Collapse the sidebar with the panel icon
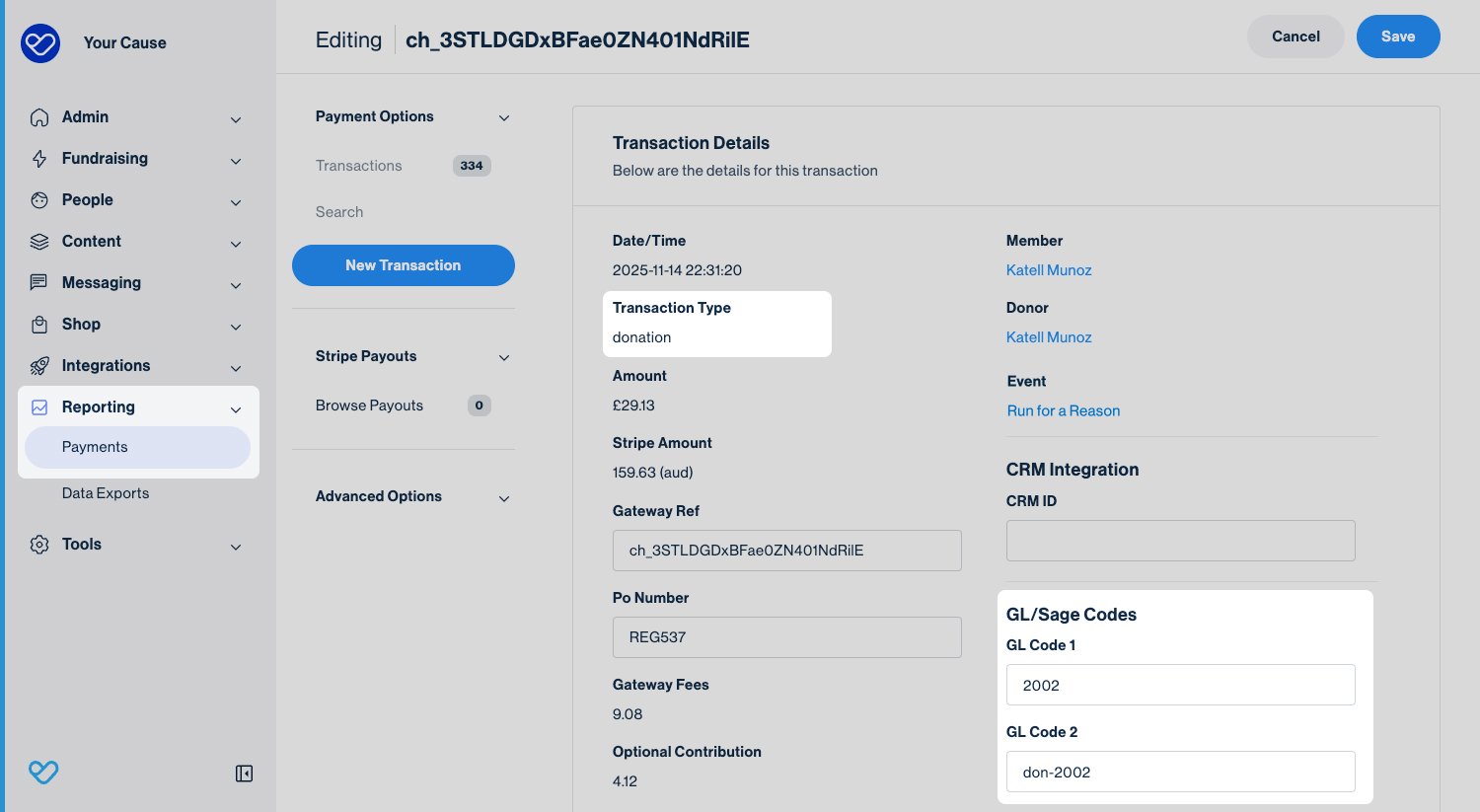1480x812 pixels. 244,774
